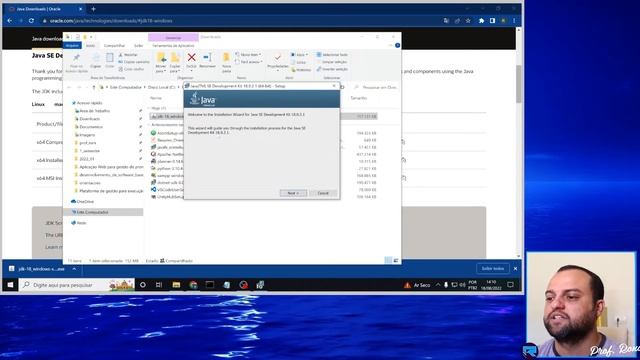Viewport: 640px width, 360px height.
Task: Switch to the Início ribbon tab
Action: click(x=90, y=45)
